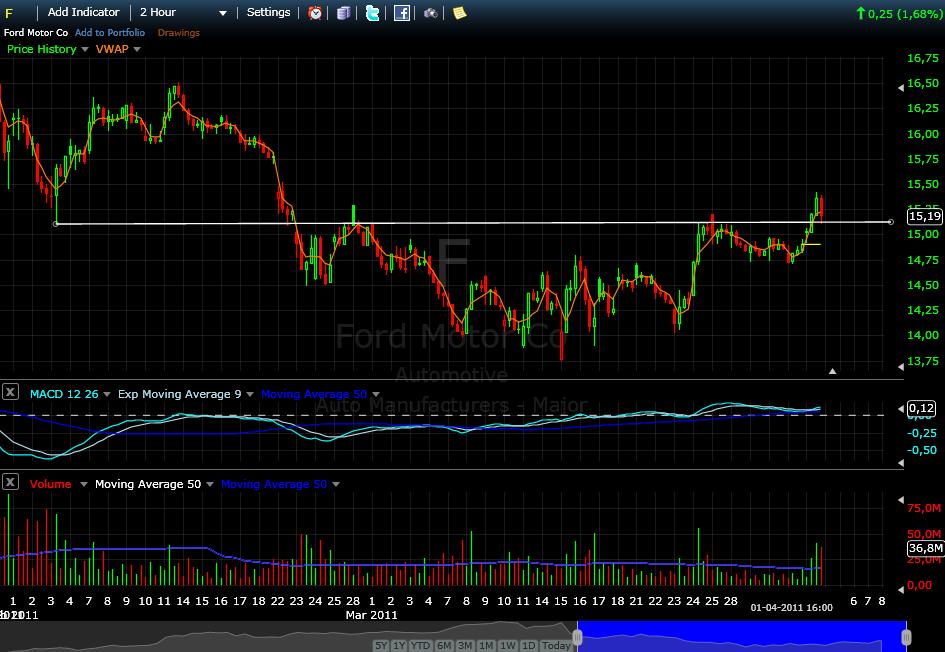This screenshot has height=652, width=945.
Task: Click the 15,19 current price tag
Action: 925,216
